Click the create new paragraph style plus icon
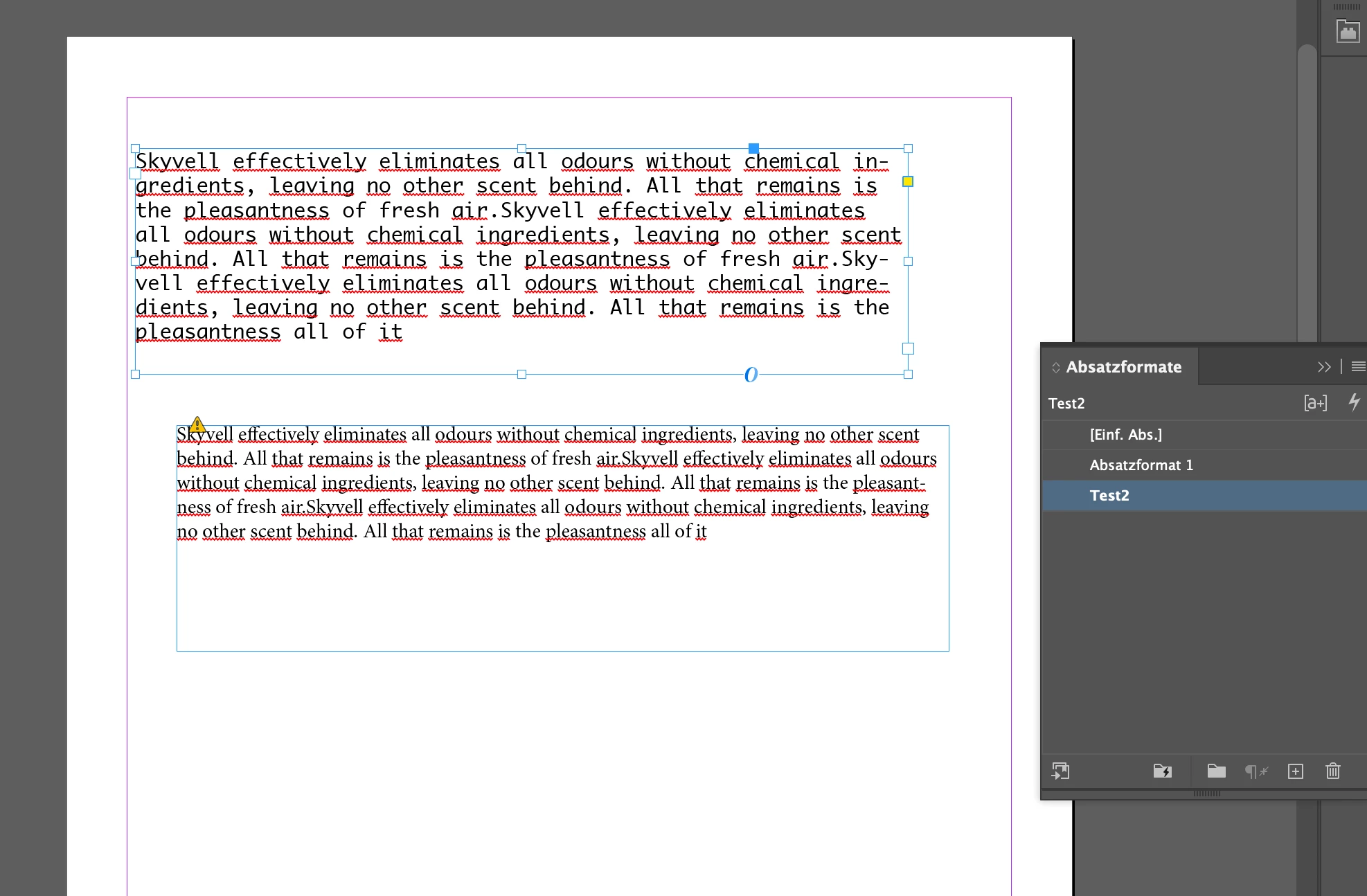This screenshot has height=896, width=1367. click(x=1295, y=771)
